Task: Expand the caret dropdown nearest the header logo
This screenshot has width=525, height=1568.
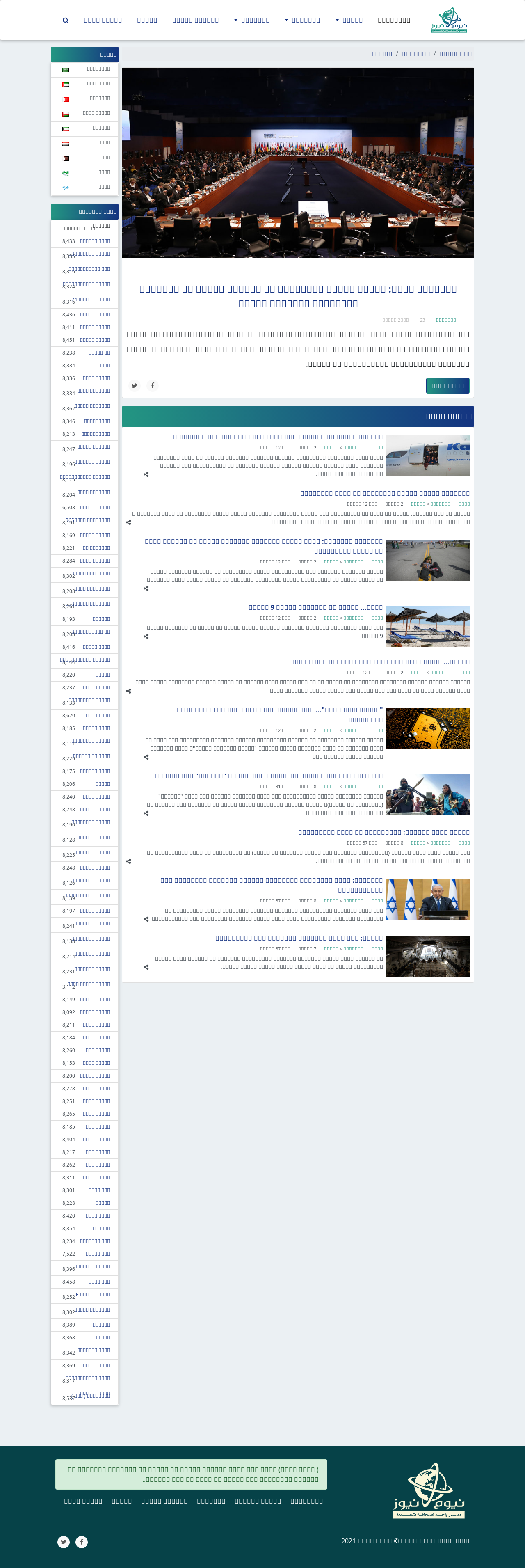Action: (x=349, y=20)
